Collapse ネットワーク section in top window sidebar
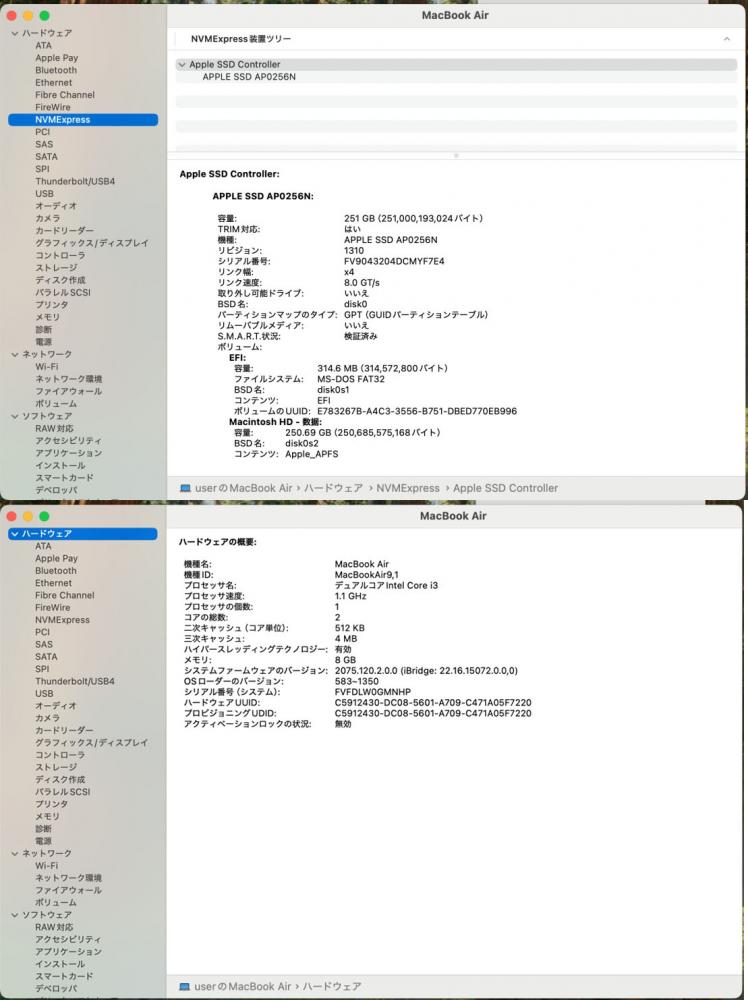Viewport: 748px width, 1000px height. coord(15,355)
